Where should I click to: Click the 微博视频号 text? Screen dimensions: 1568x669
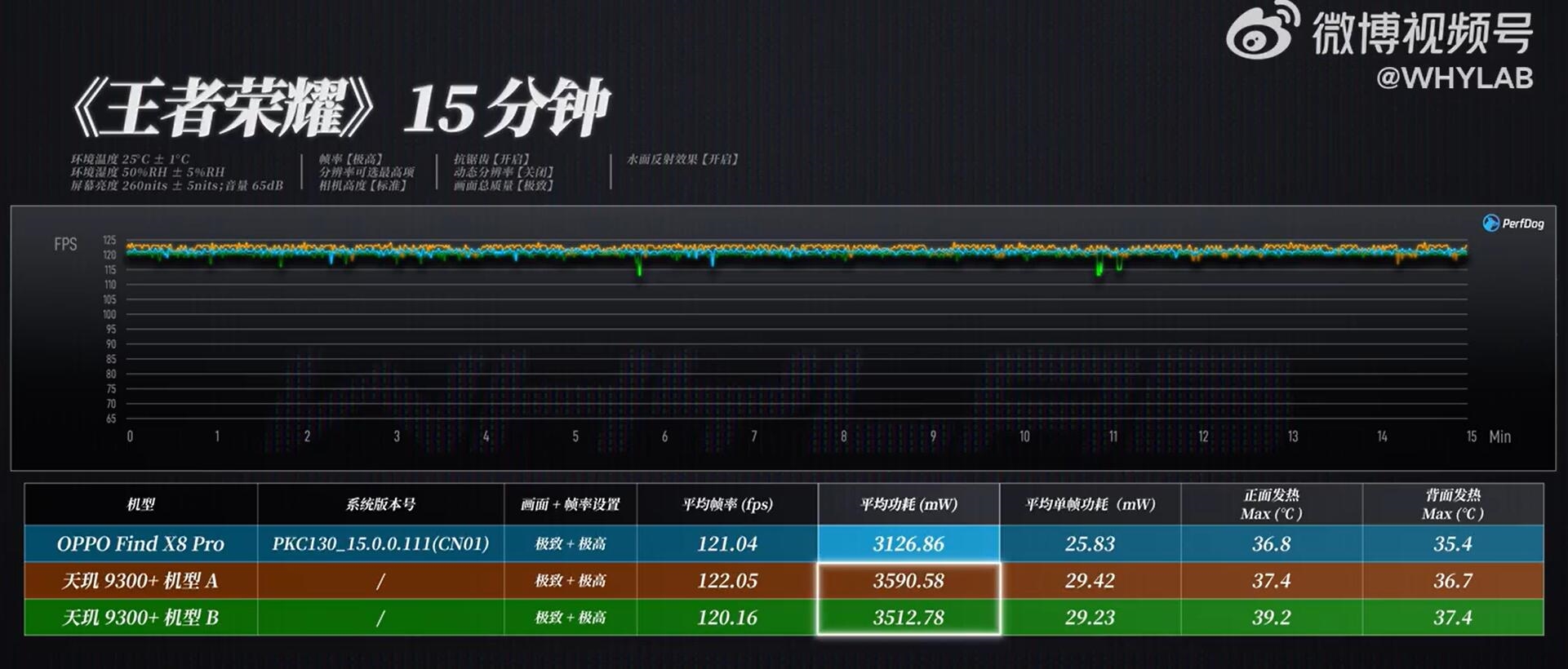tap(1422, 34)
